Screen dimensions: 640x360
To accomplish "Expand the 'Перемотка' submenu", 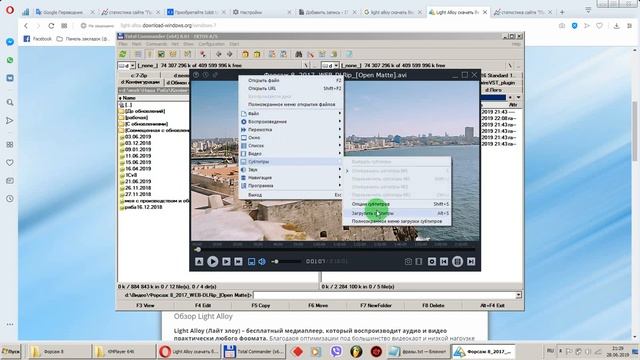I will (291, 129).
